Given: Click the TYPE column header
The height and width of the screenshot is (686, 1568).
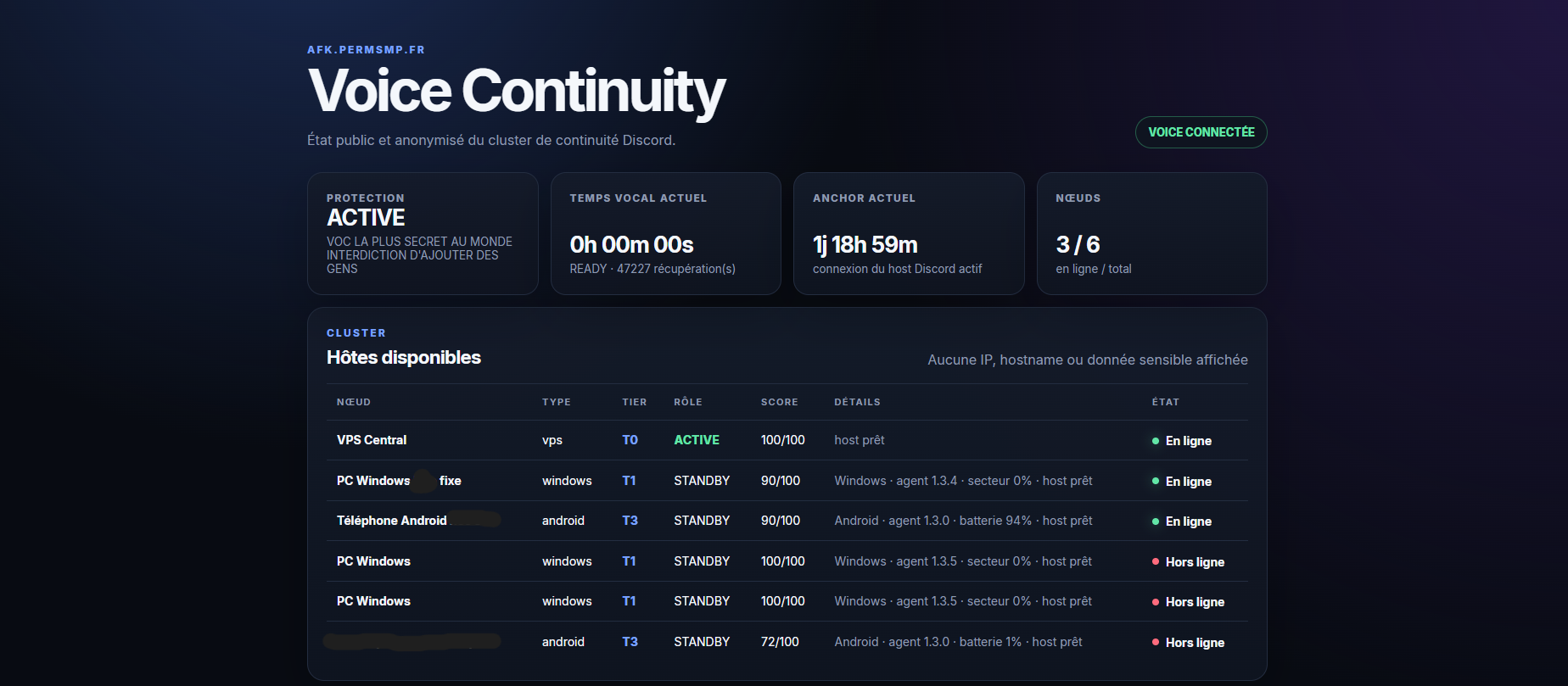Looking at the screenshot, I should pos(557,402).
